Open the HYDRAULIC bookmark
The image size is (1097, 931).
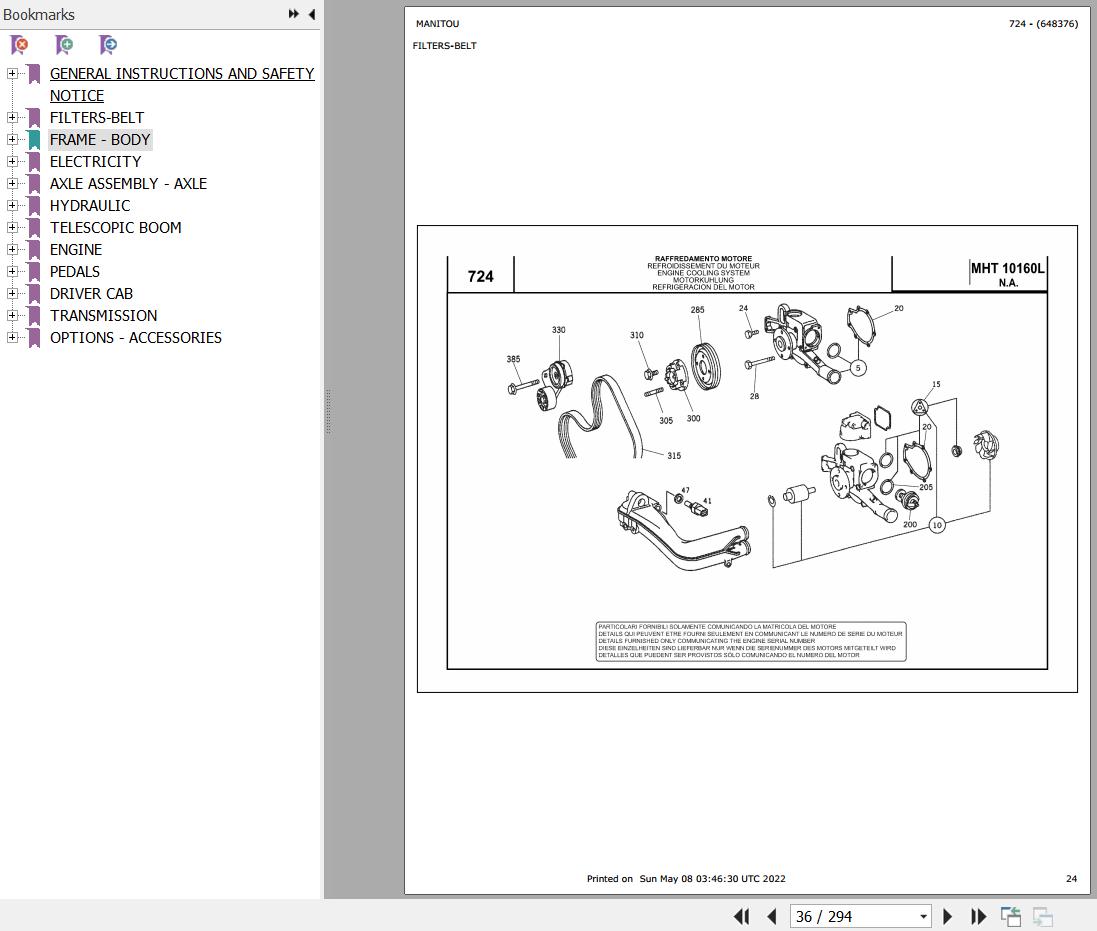tap(90, 206)
